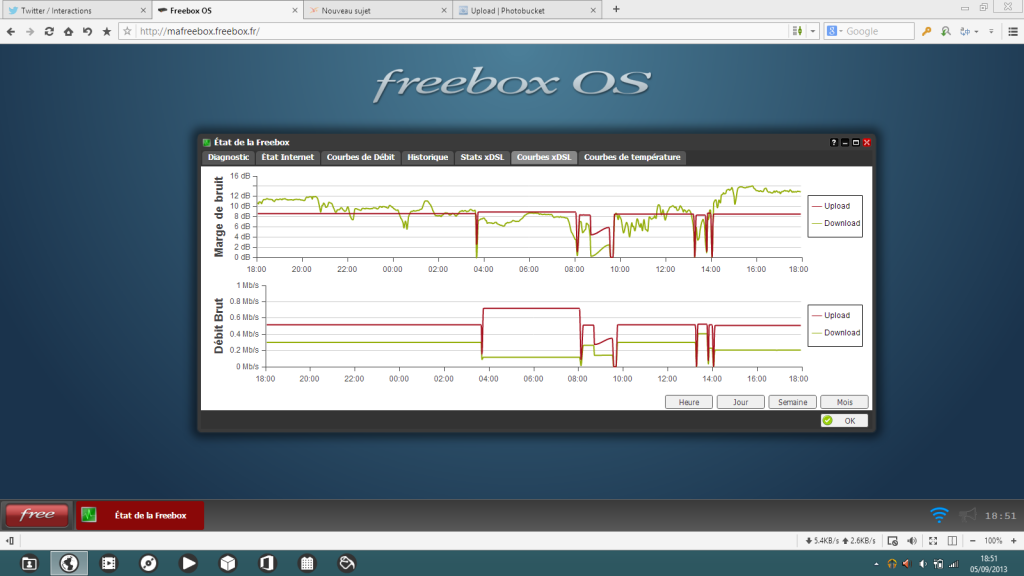1024x576 pixels.
Task: Open the red free start menu button
Action: click(37, 515)
